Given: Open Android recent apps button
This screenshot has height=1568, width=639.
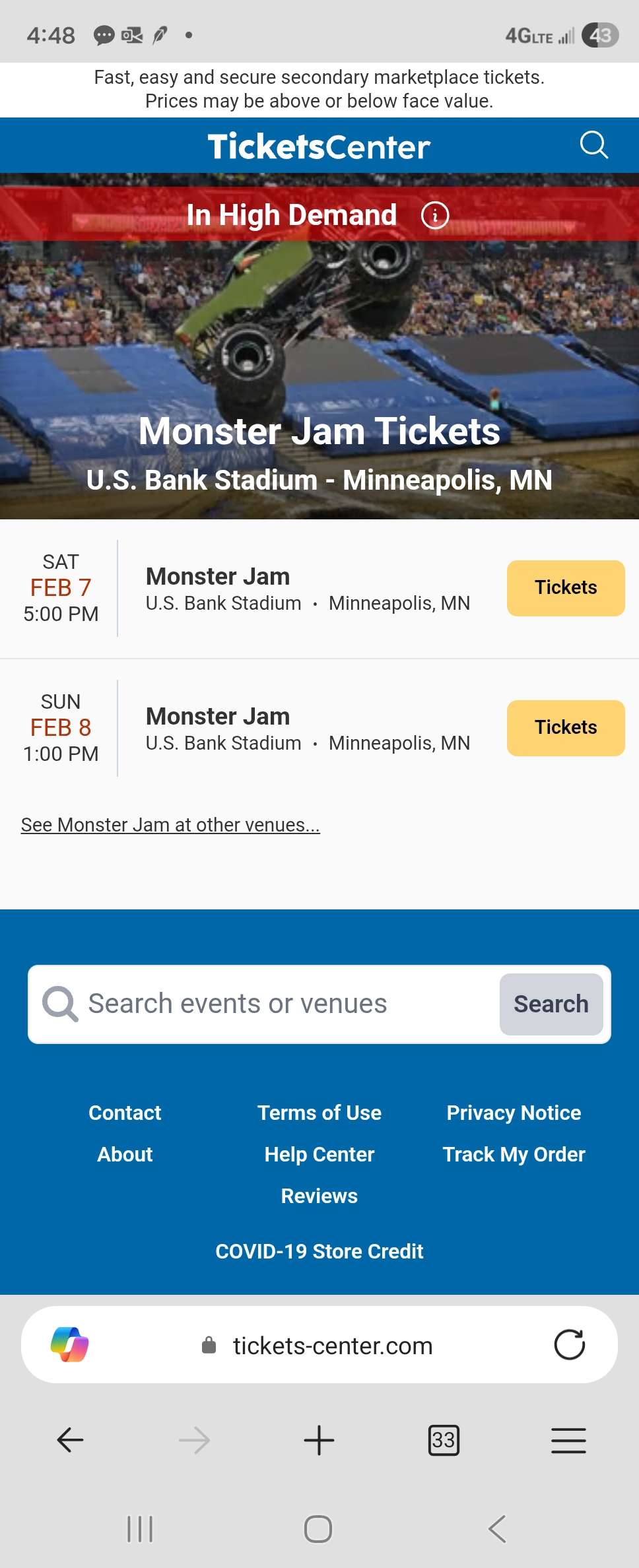Looking at the screenshot, I should 140,1528.
